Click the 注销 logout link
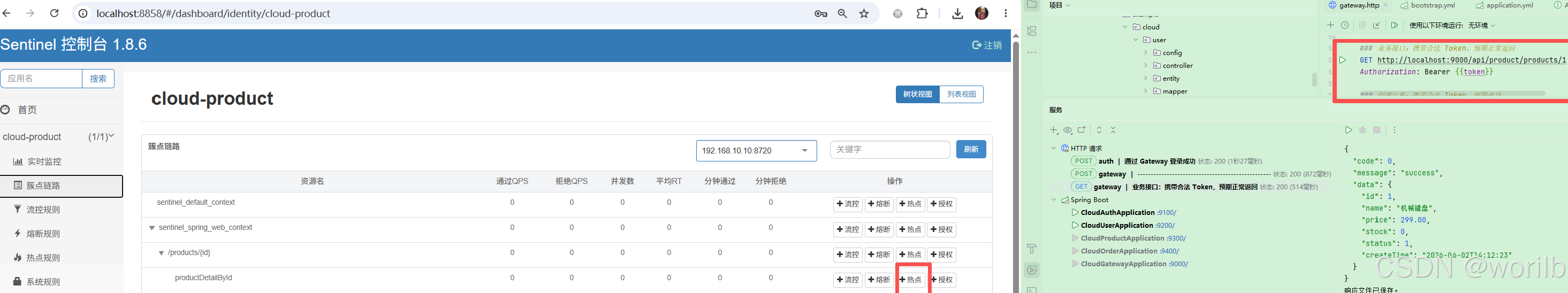Screen dimensions: 1568x293 point(987,45)
